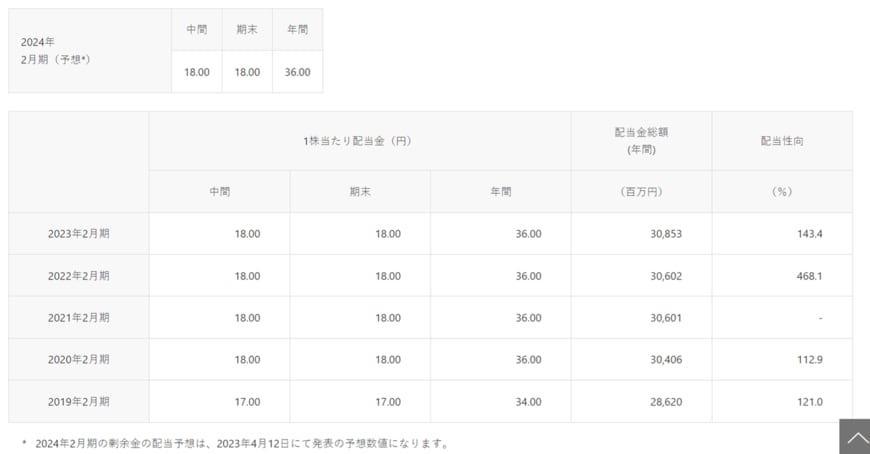Click the 2024年2月期（予想*） forecast label
870x454 pixels.
[56, 51]
